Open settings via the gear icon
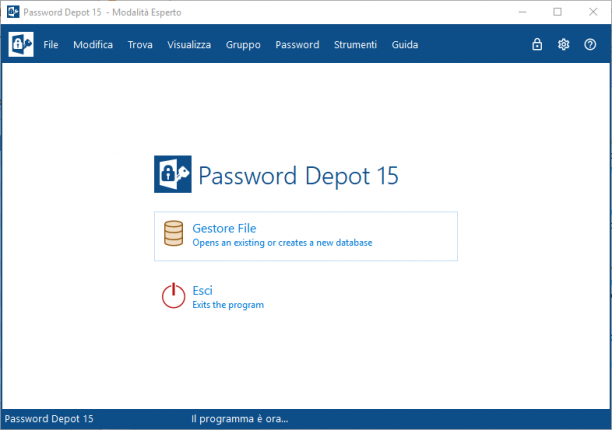This screenshot has width=612, height=430. [564, 44]
